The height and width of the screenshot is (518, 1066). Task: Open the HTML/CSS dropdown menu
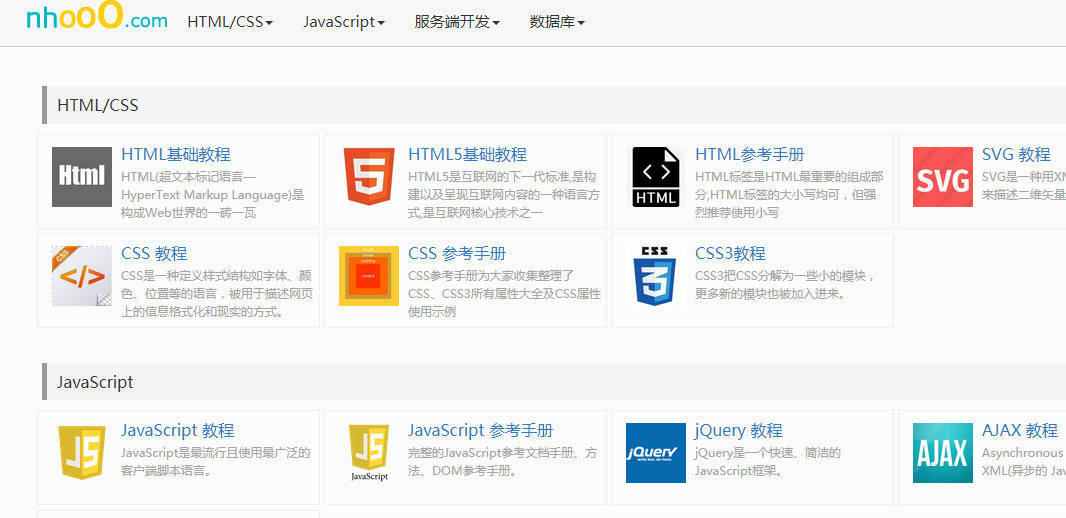point(230,22)
